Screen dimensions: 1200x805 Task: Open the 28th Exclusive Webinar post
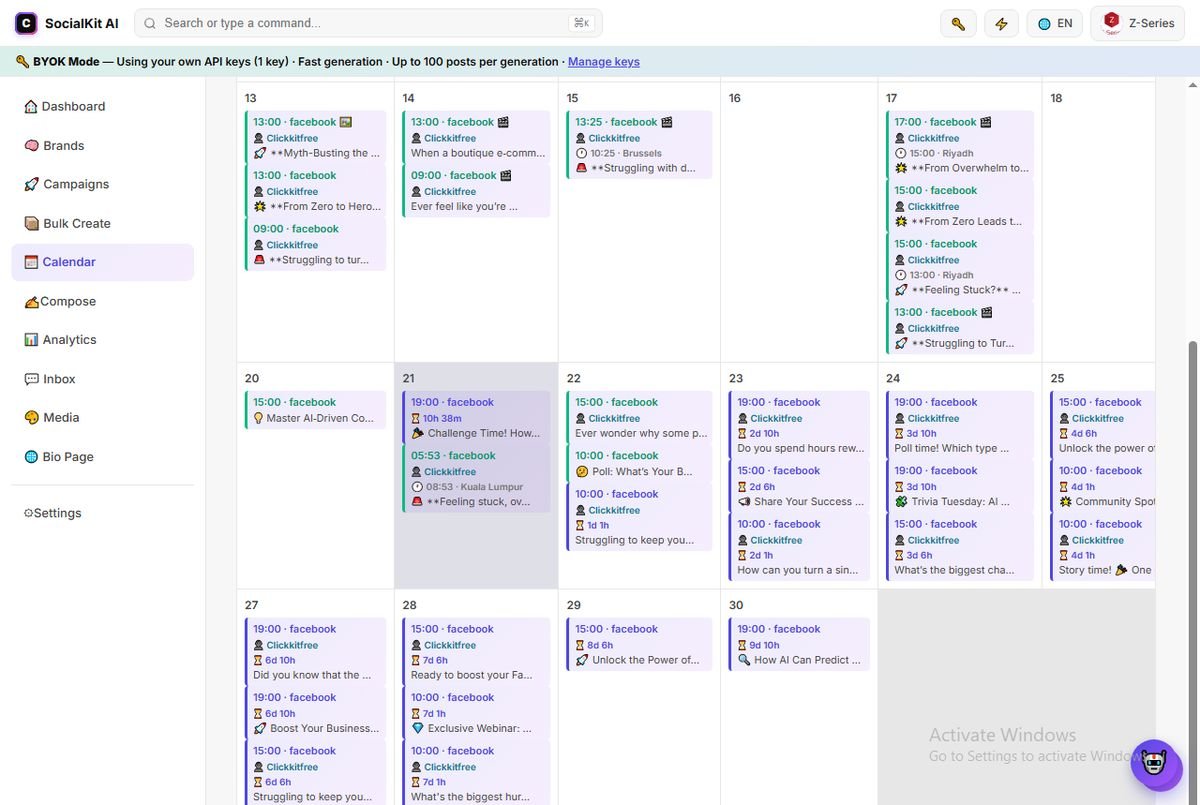tap(477, 713)
